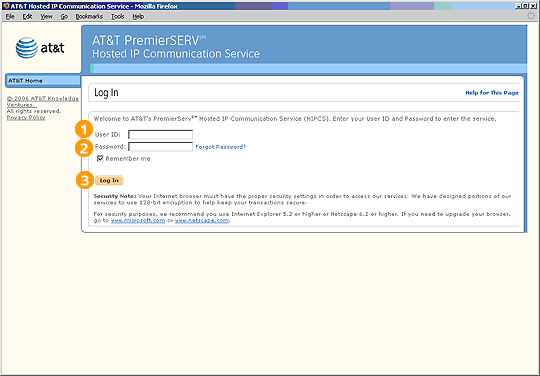Maximize the Firefox window
This screenshot has height=376, width=540.
525,6
